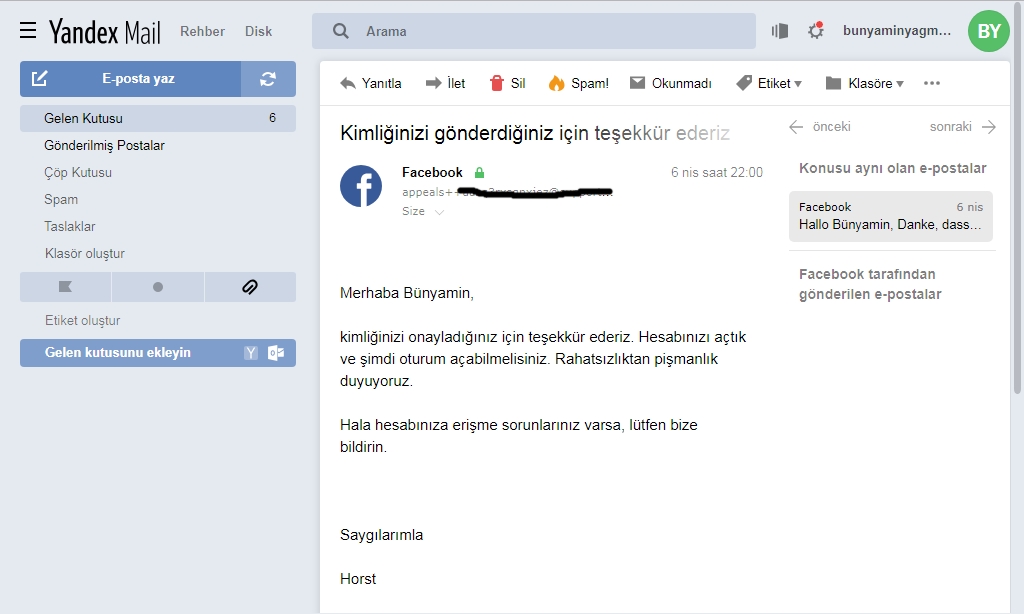Click the Yandex Mail logo

(x=104, y=31)
